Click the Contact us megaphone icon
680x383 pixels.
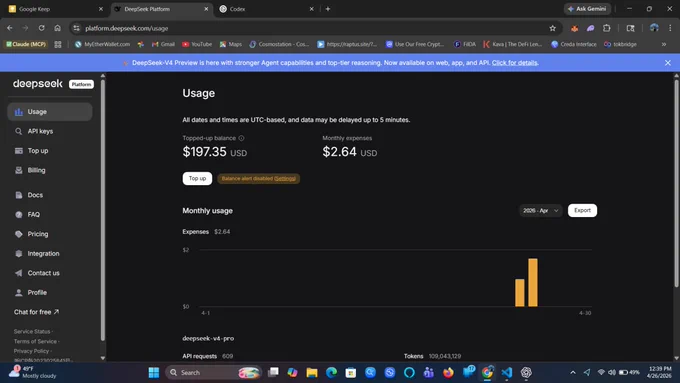pyautogui.click(x=19, y=273)
